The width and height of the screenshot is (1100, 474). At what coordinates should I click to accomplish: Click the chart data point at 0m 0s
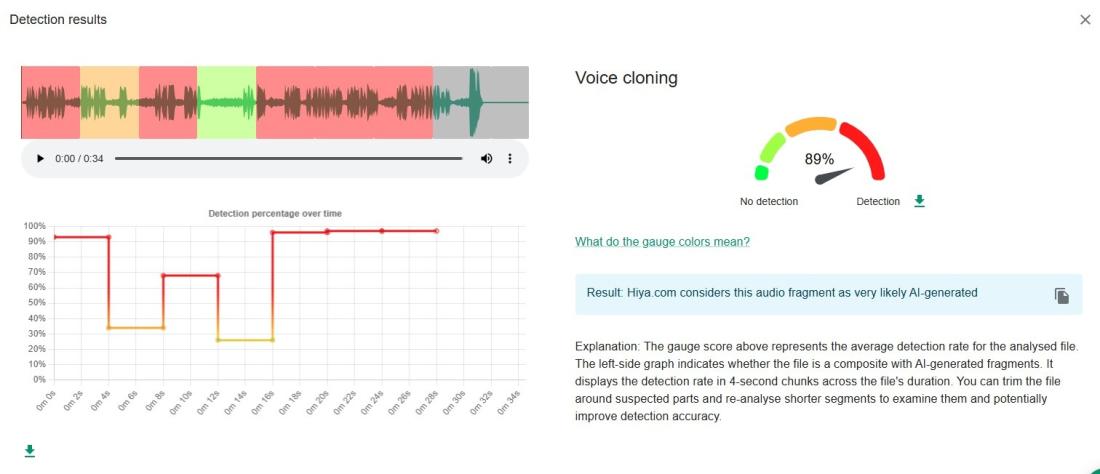point(54,237)
